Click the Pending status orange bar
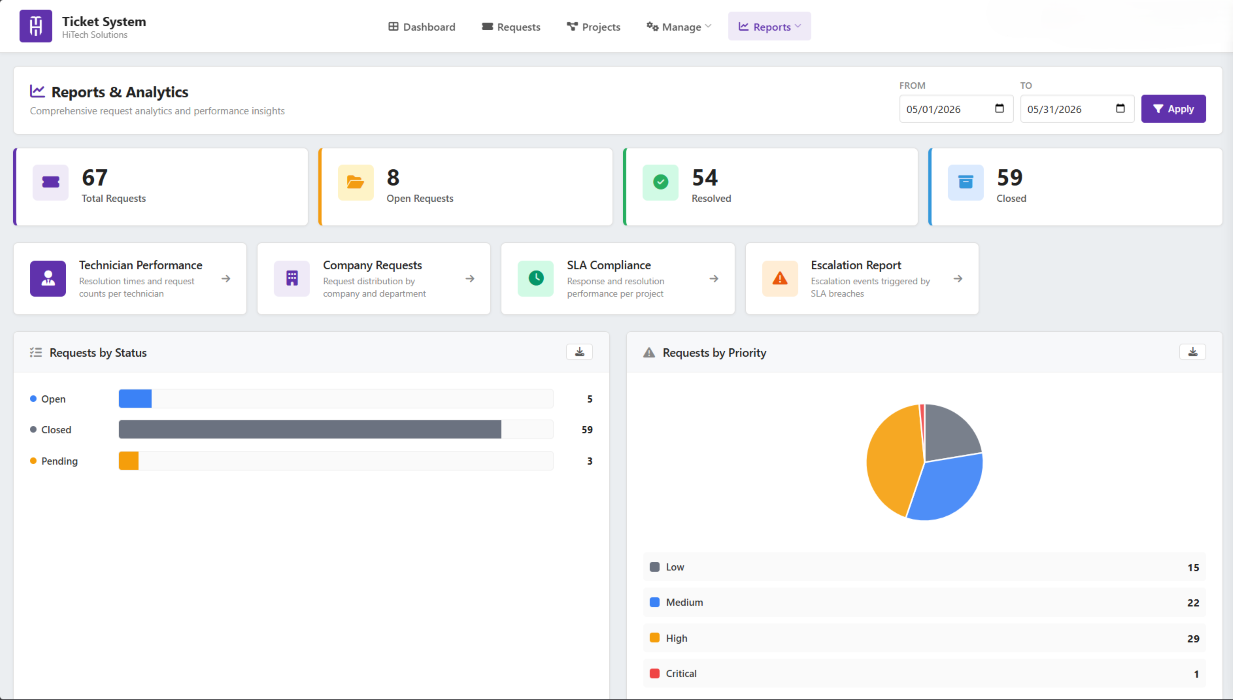Screen dimensions: 1233x700 (128, 461)
